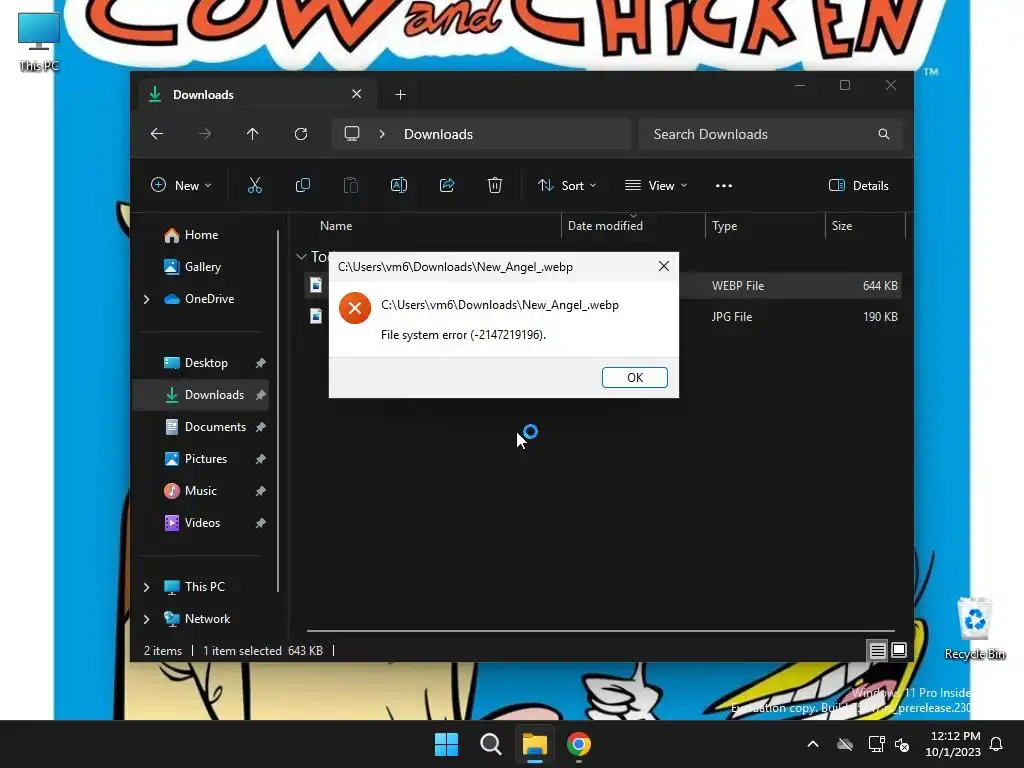The height and width of the screenshot is (768, 1024).
Task: Expand the OneDrive tree node
Action: [146, 299]
